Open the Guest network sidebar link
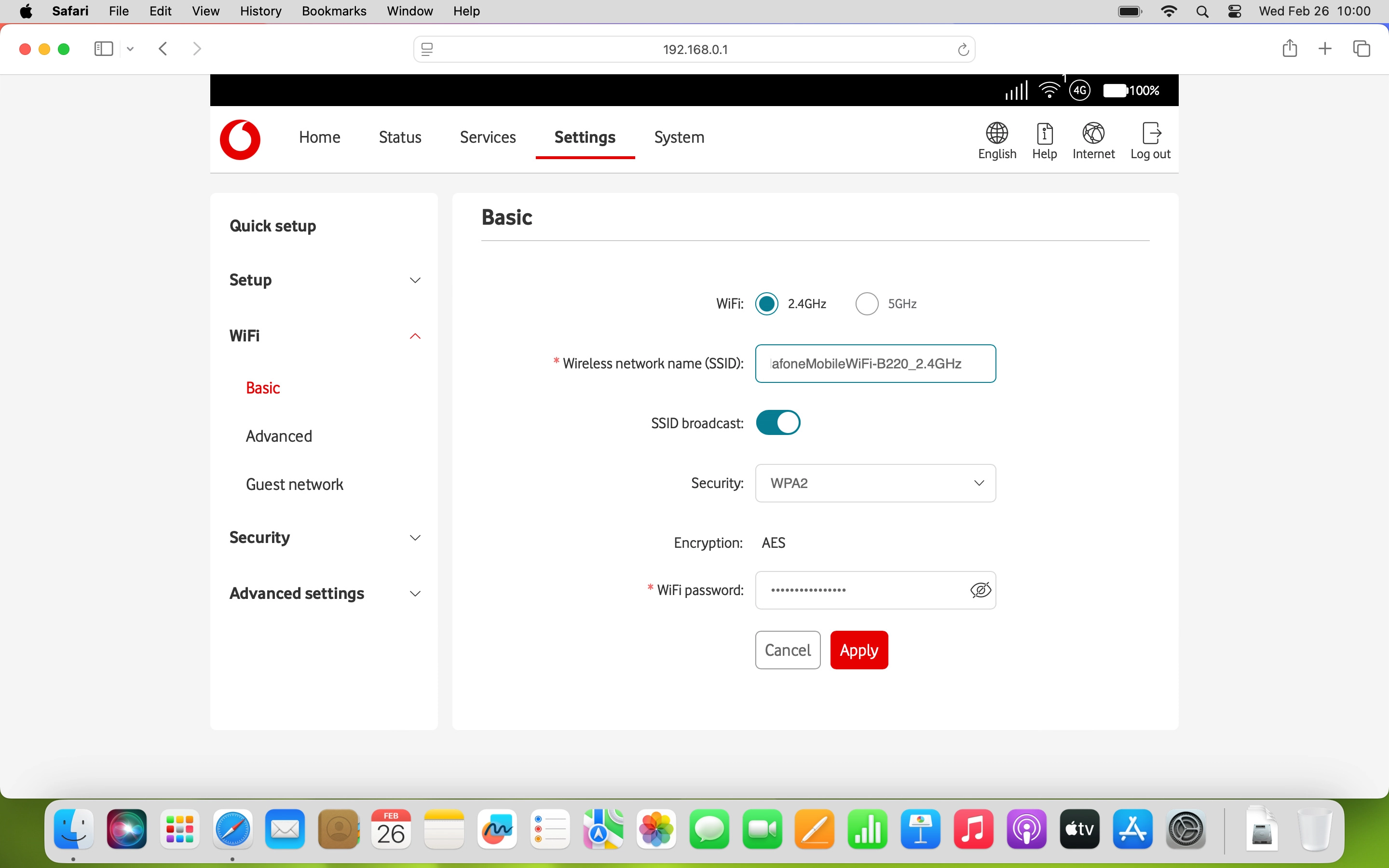 click(295, 485)
